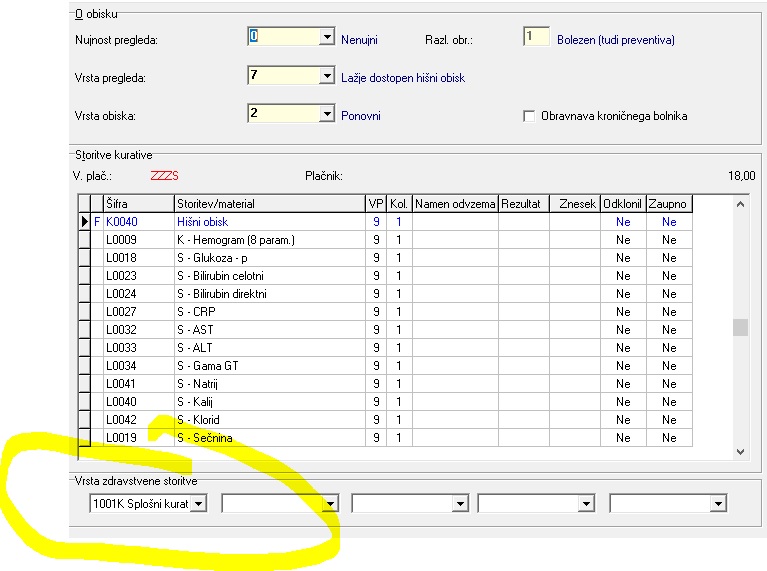Screen dimensions: 767x571
Task: Open the fourth Vrsta zdravstvene storitve dropdown
Action: (x=586, y=503)
